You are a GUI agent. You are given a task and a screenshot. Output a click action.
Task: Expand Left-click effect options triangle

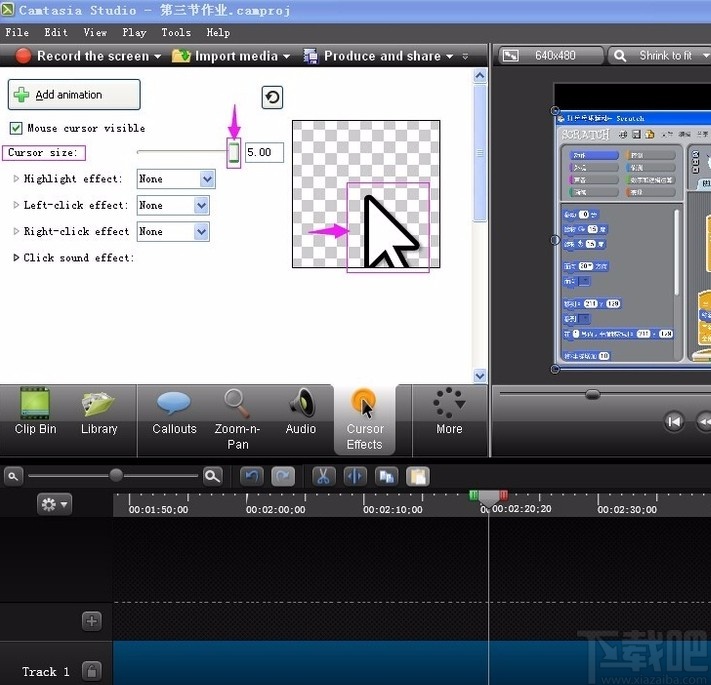click(x=16, y=205)
